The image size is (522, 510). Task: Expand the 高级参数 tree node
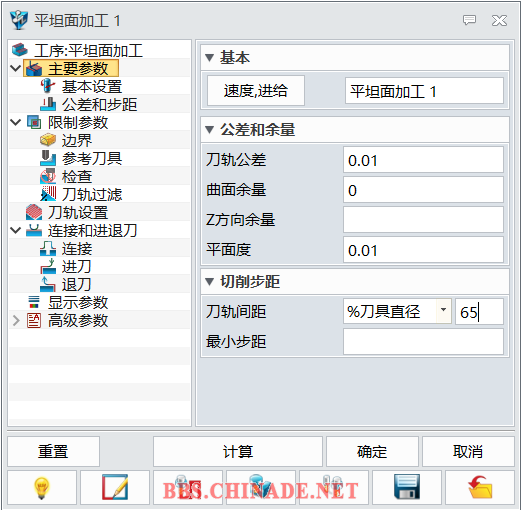tap(16, 320)
